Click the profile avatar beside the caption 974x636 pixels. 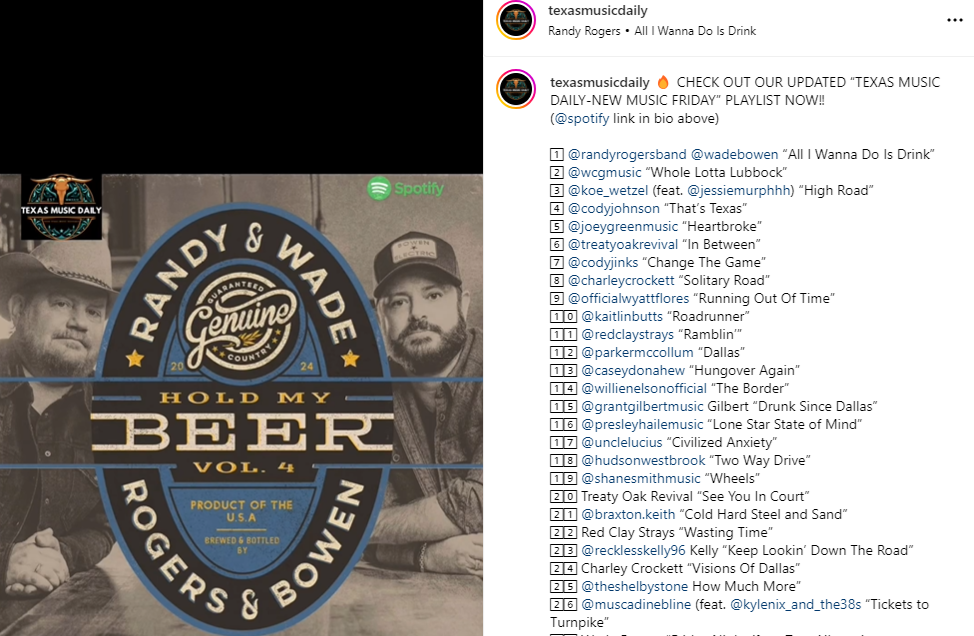coord(516,89)
